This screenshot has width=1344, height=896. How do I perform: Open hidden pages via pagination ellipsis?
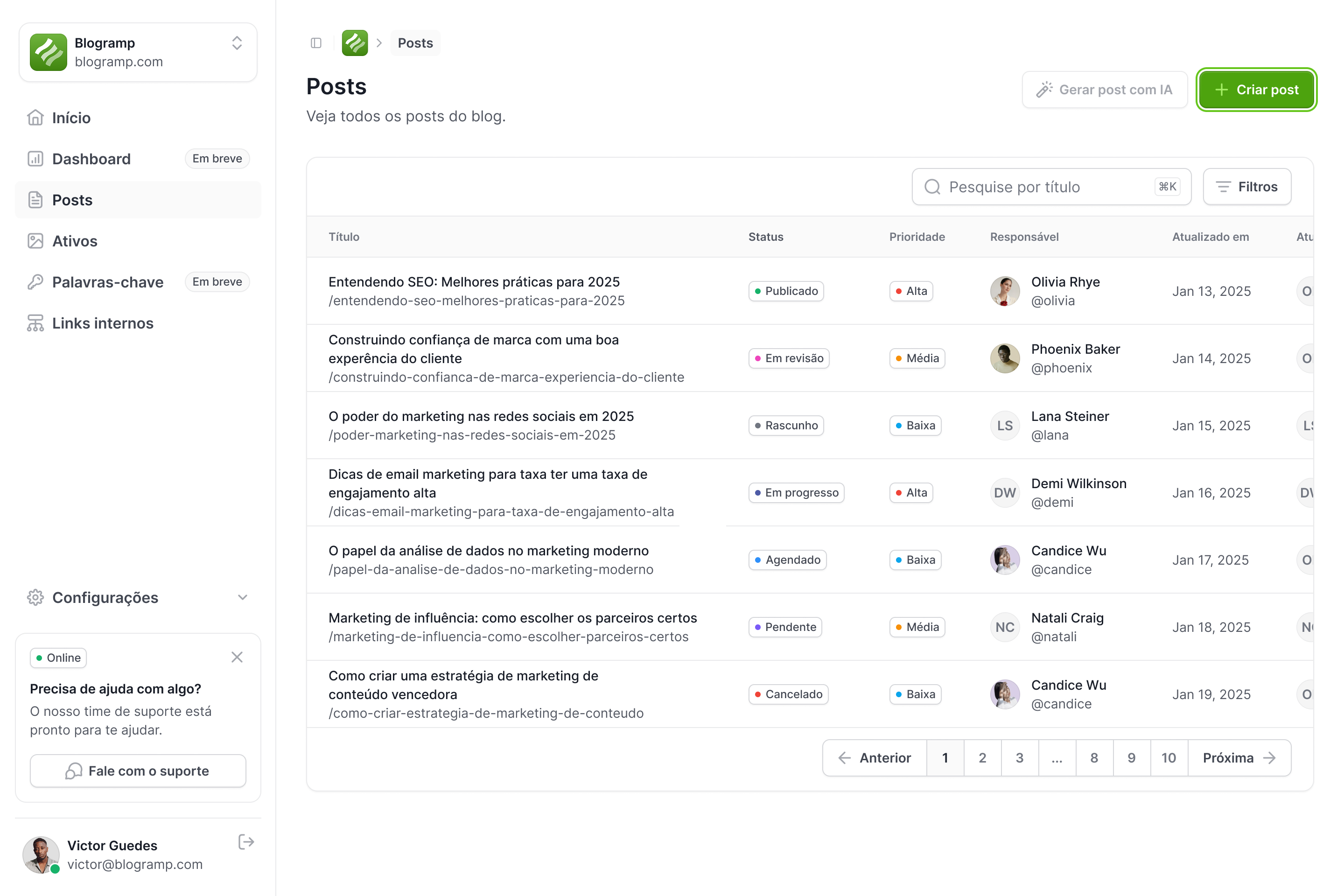1057,758
